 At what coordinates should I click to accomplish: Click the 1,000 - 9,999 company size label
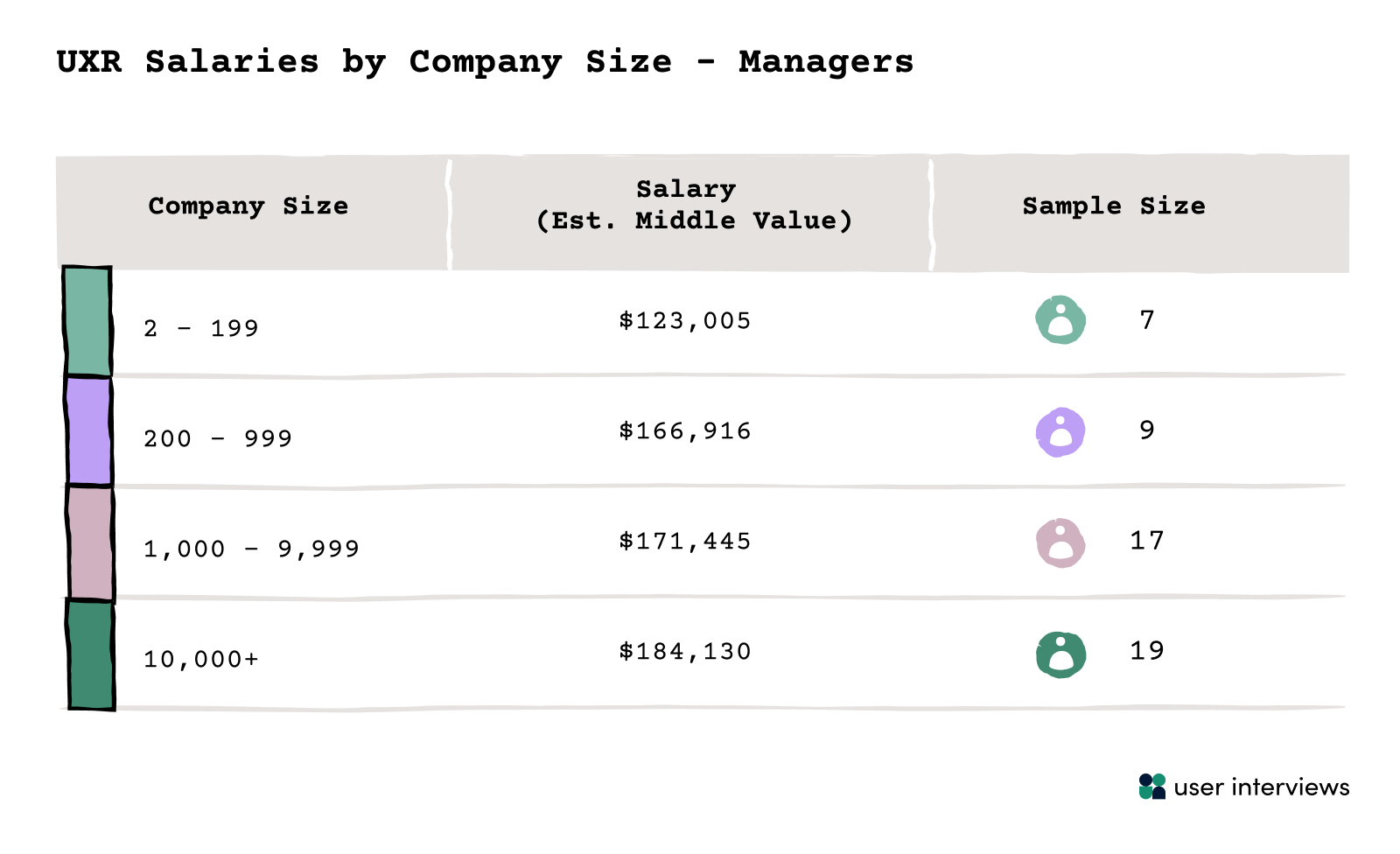pos(251,549)
